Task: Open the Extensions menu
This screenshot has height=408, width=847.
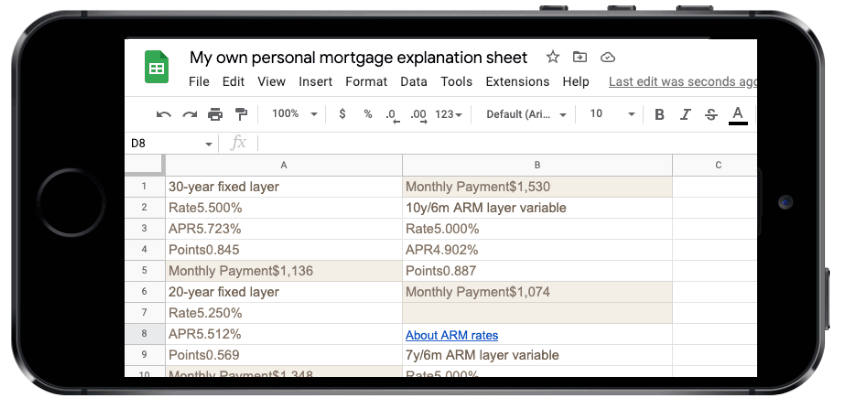Action: coord(517,82)
